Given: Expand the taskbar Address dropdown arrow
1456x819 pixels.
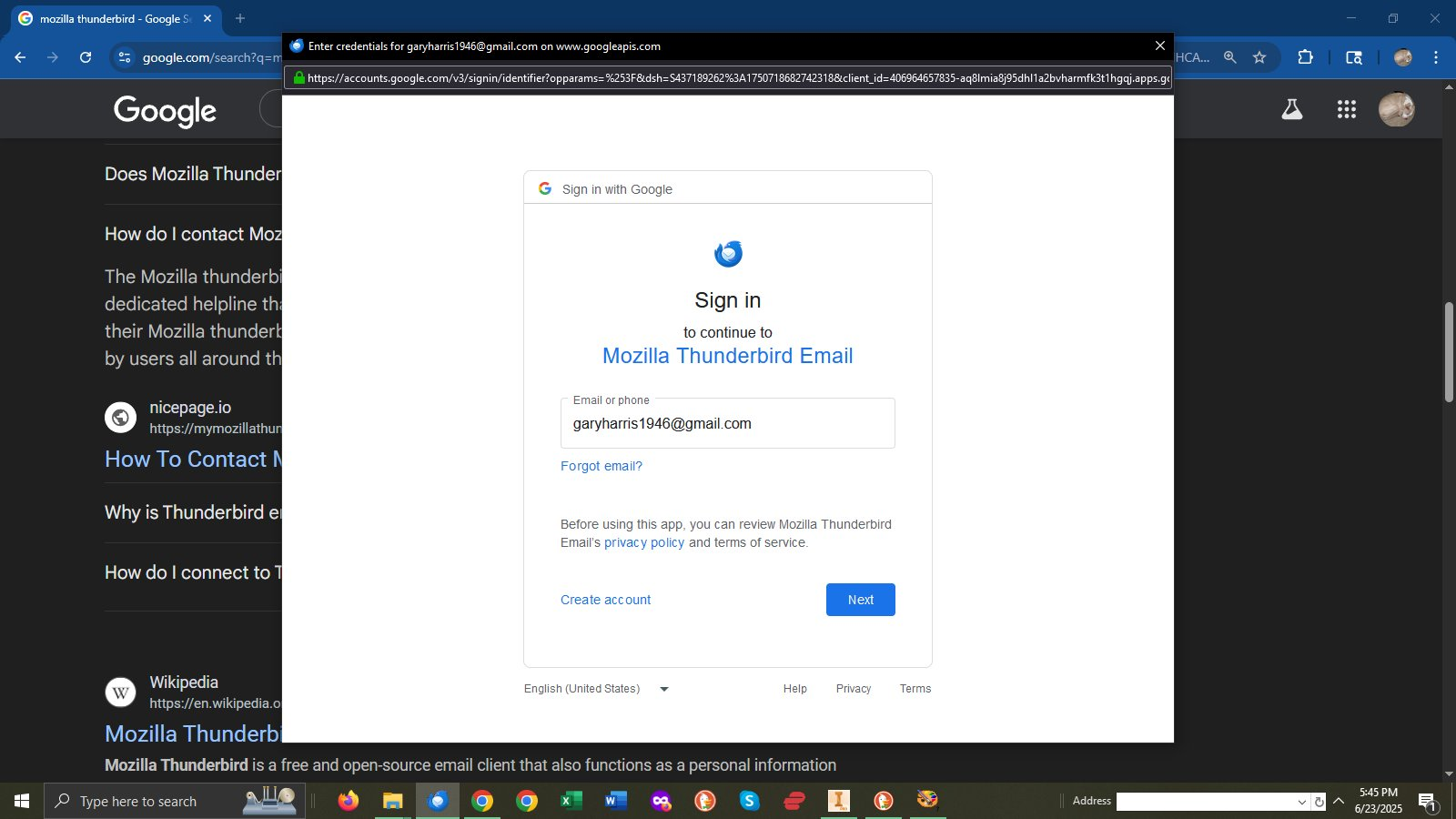Looking at the screenshot, I should pos(1301,802).
